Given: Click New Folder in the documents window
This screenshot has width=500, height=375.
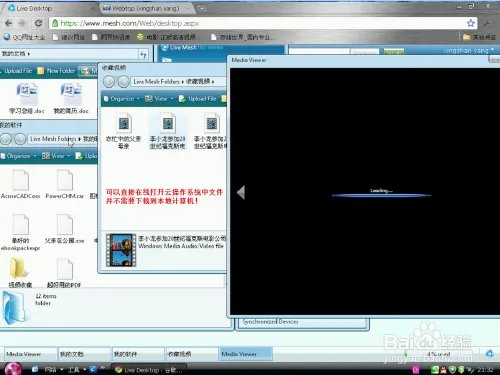Looking at the screenshot, I should tap(56, 71).
